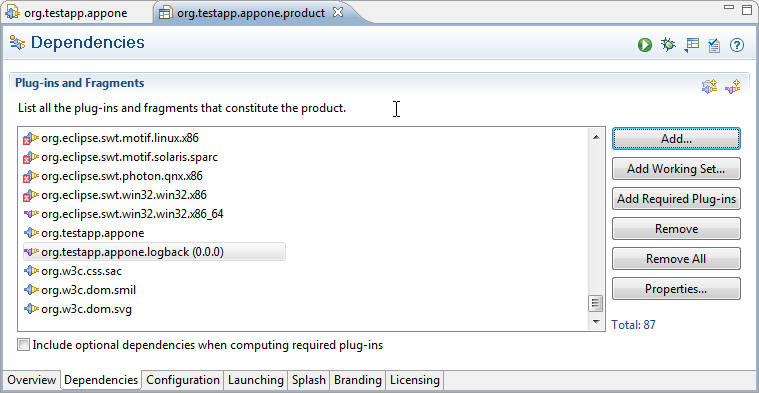
Task: Close the org.testapp.appone.product editor tab
Action: pos(338,12)
